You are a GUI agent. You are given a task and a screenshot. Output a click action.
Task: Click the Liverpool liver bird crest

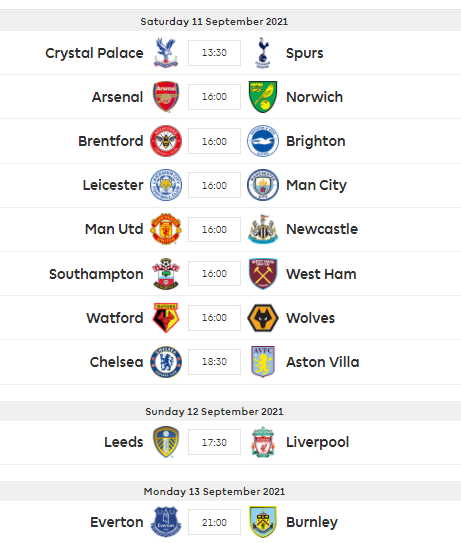tap(263, 442)
